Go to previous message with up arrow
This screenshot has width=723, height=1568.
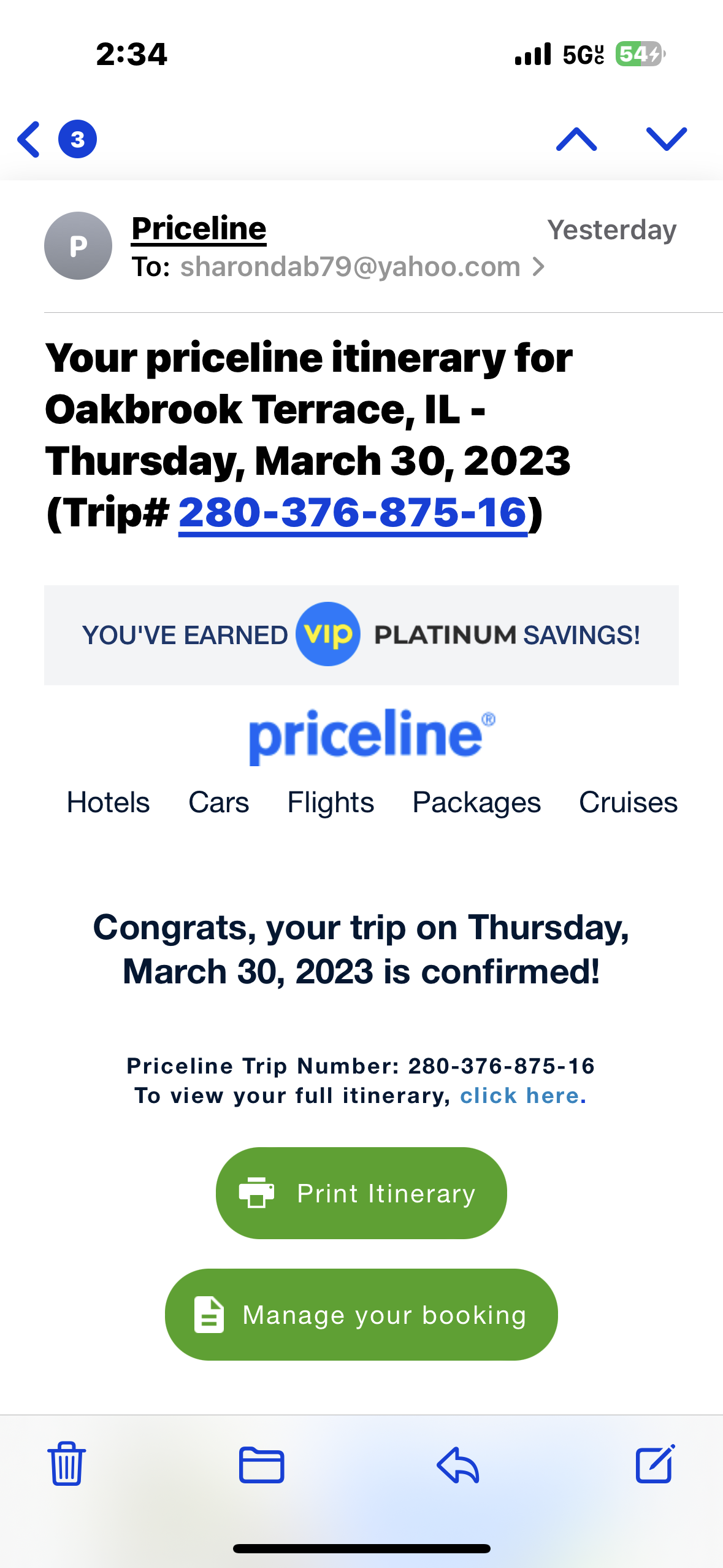(x=576, y=139)
